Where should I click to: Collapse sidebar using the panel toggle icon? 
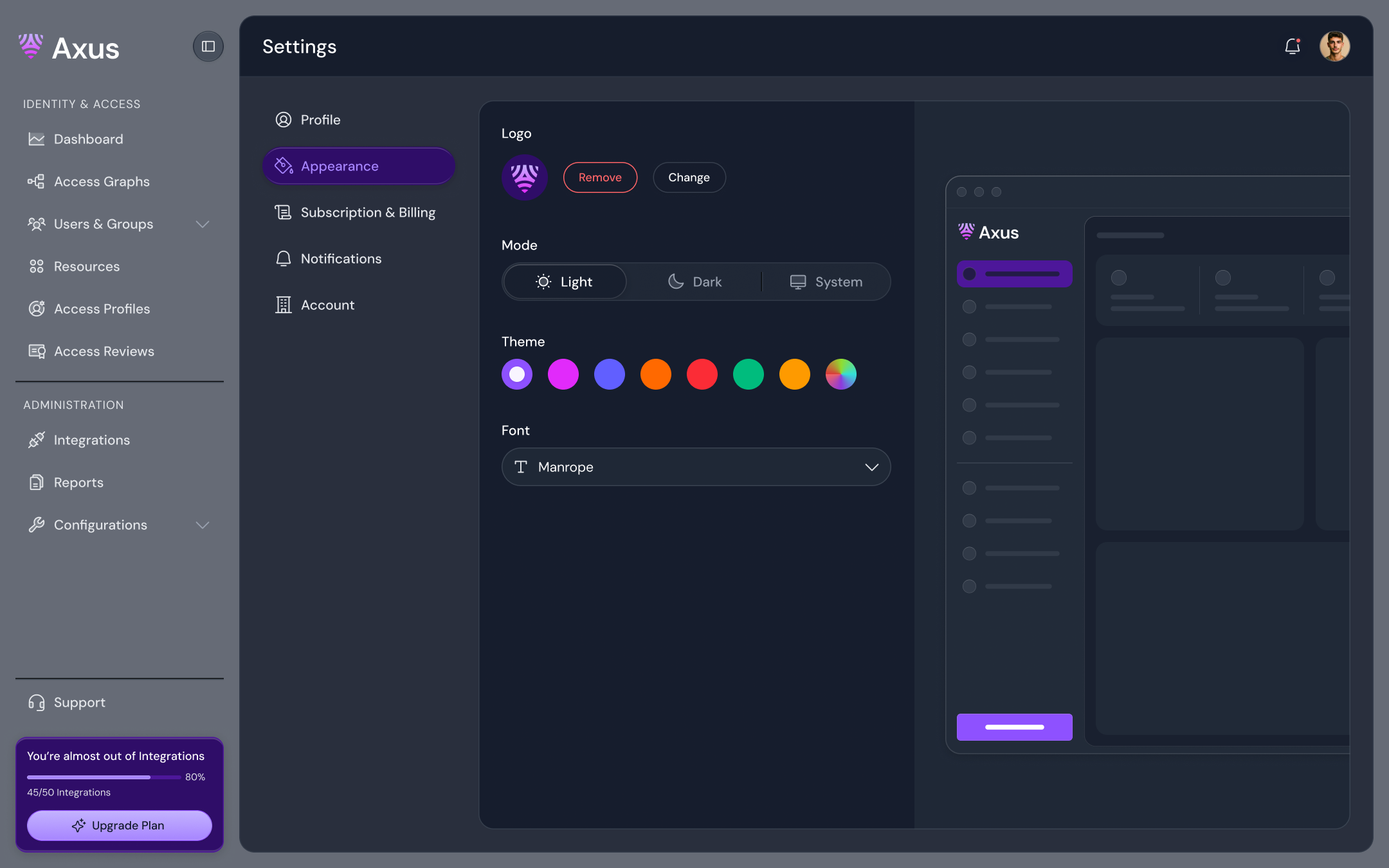coord(208,46)
